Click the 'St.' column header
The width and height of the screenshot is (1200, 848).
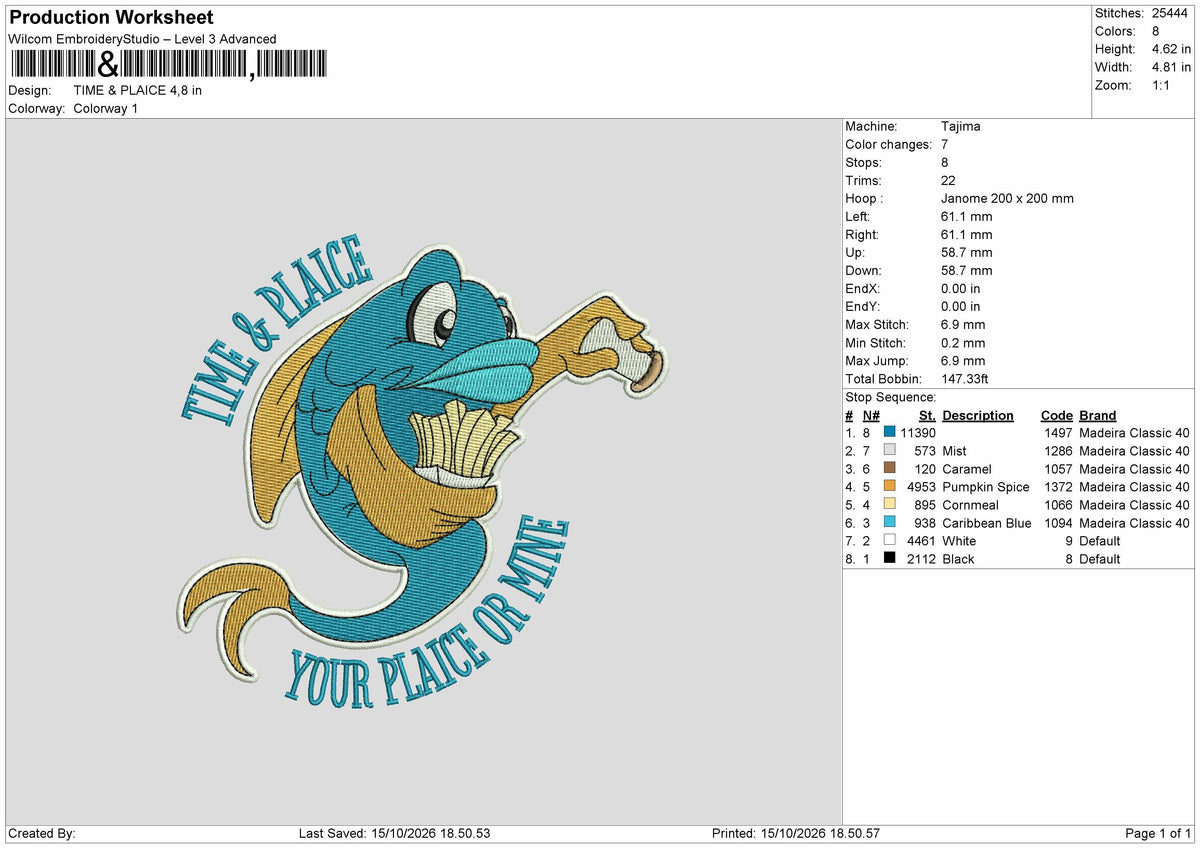[927, 415]
